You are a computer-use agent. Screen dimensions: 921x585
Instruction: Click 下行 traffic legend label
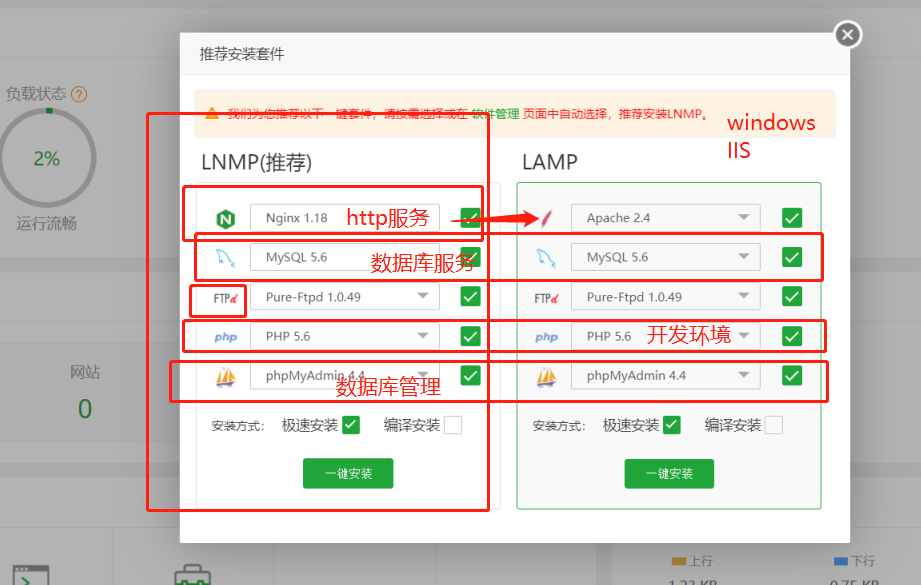(x=863, y=561)
